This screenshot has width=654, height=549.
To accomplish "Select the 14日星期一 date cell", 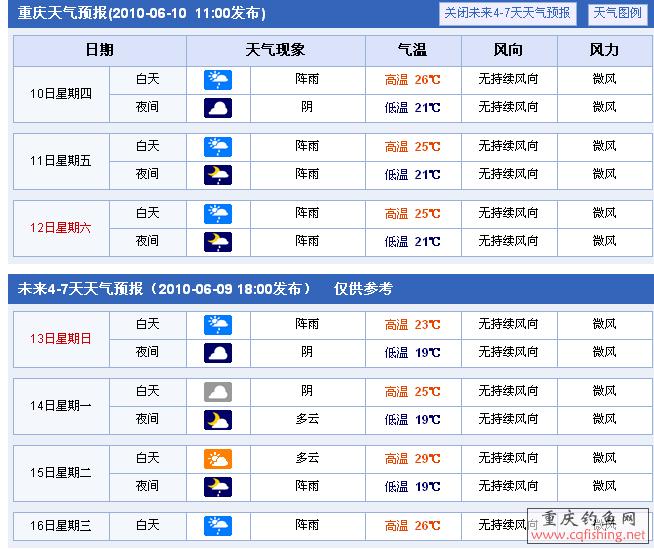I will (61, 406).
